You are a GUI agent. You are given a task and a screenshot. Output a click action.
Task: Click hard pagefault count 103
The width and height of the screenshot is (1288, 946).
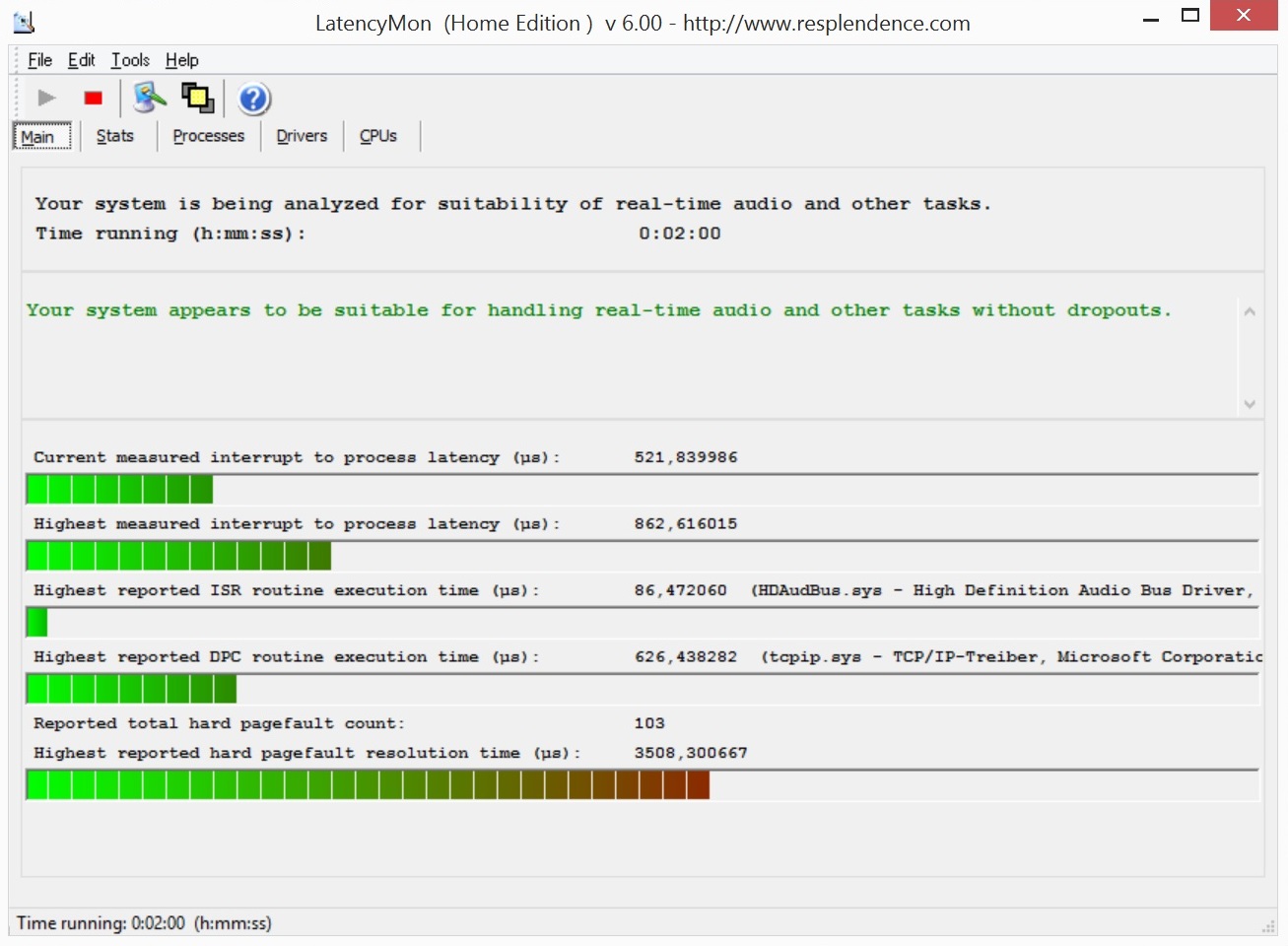point(649,723)
